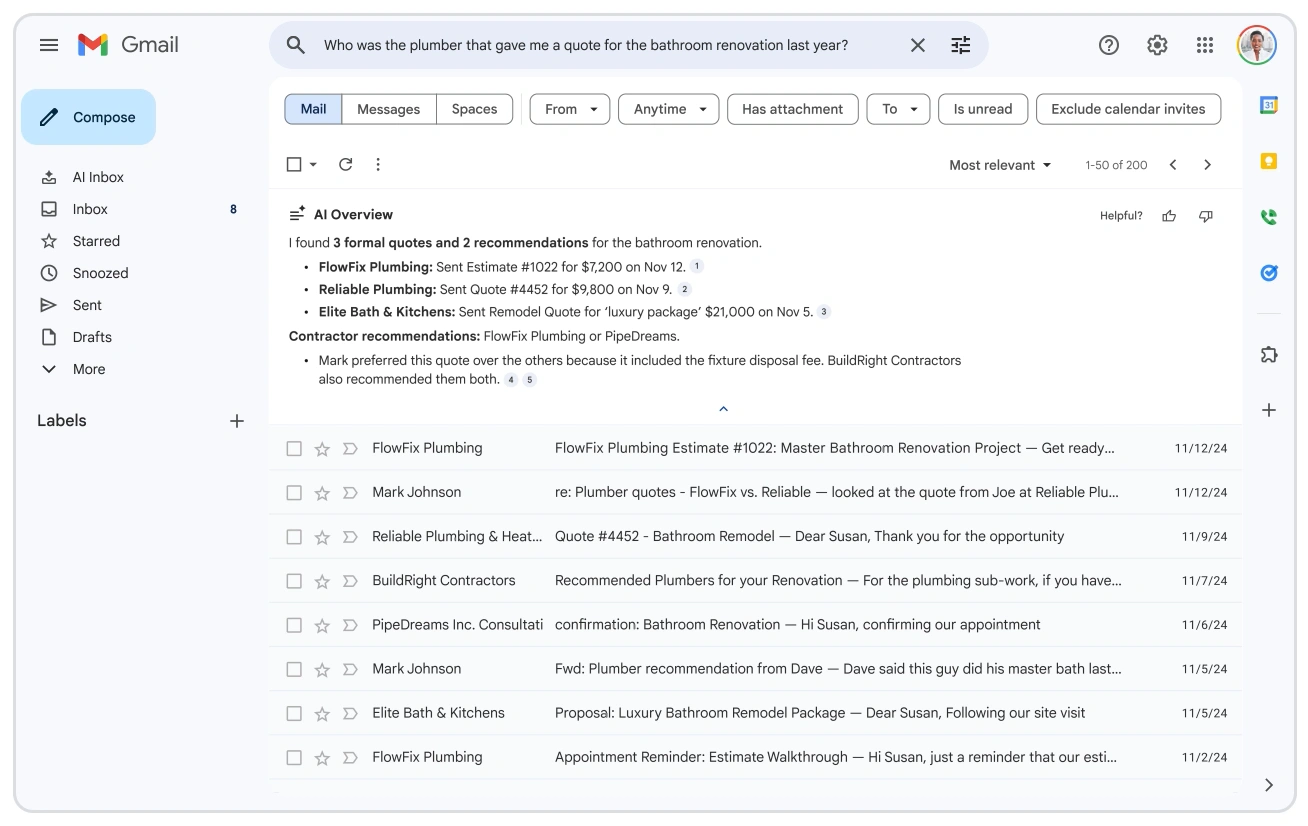This screenshot has height=826, width=1308.
Task: Open Settings gear icon
Action: (1157, 45)
